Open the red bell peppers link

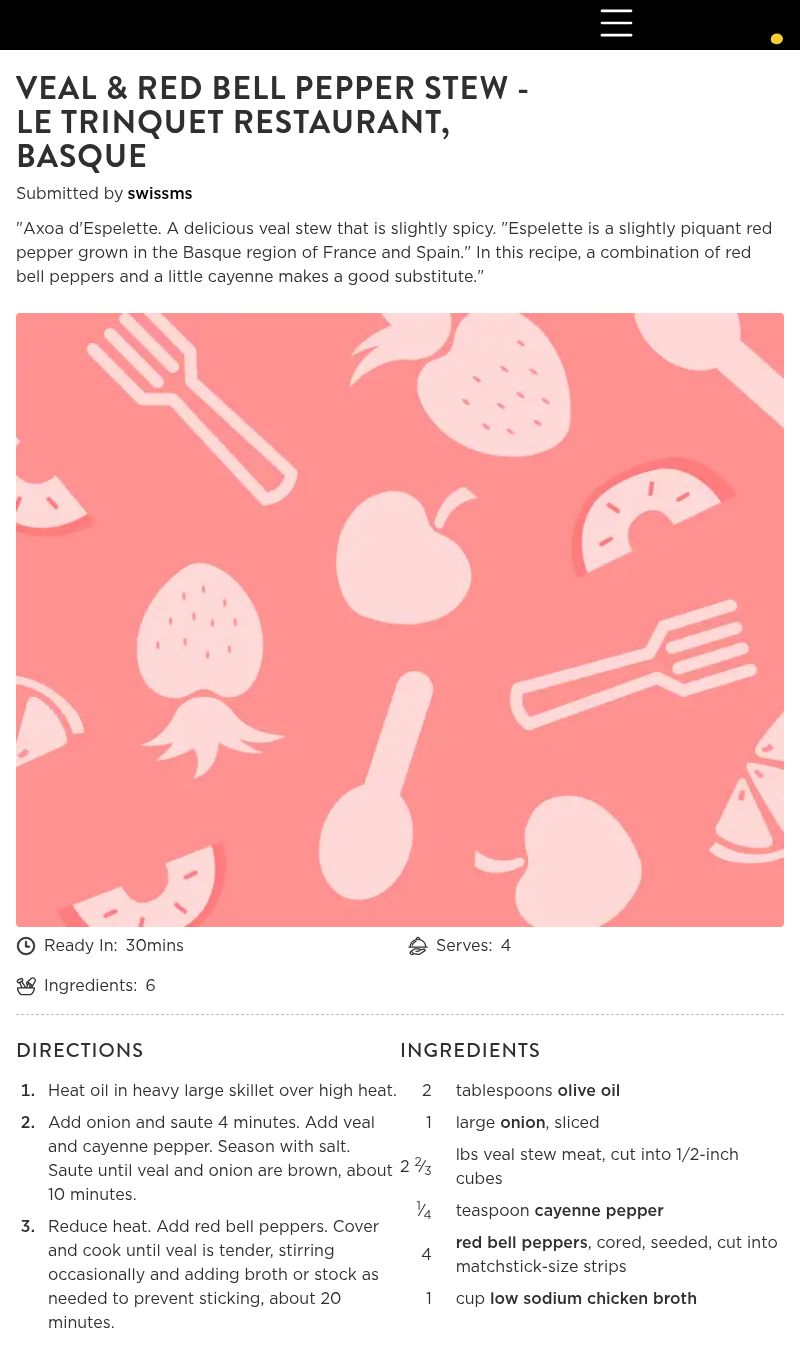(522, 1242)
